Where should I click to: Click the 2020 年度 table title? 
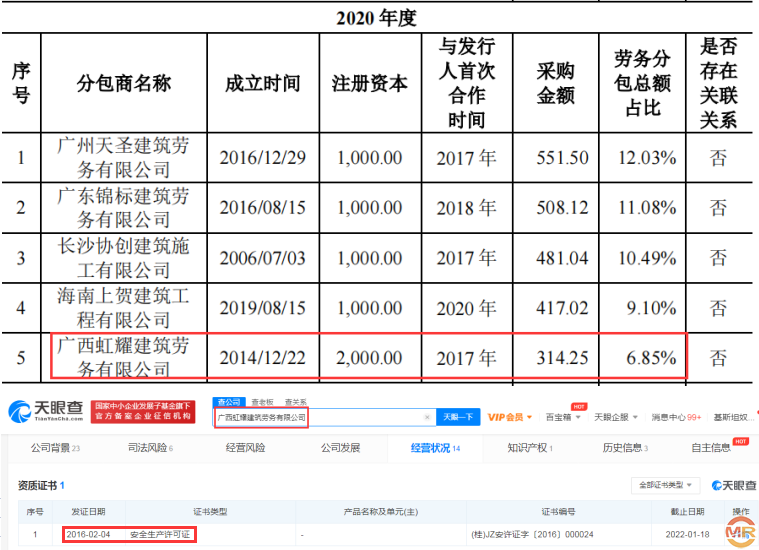pos(376,18)
